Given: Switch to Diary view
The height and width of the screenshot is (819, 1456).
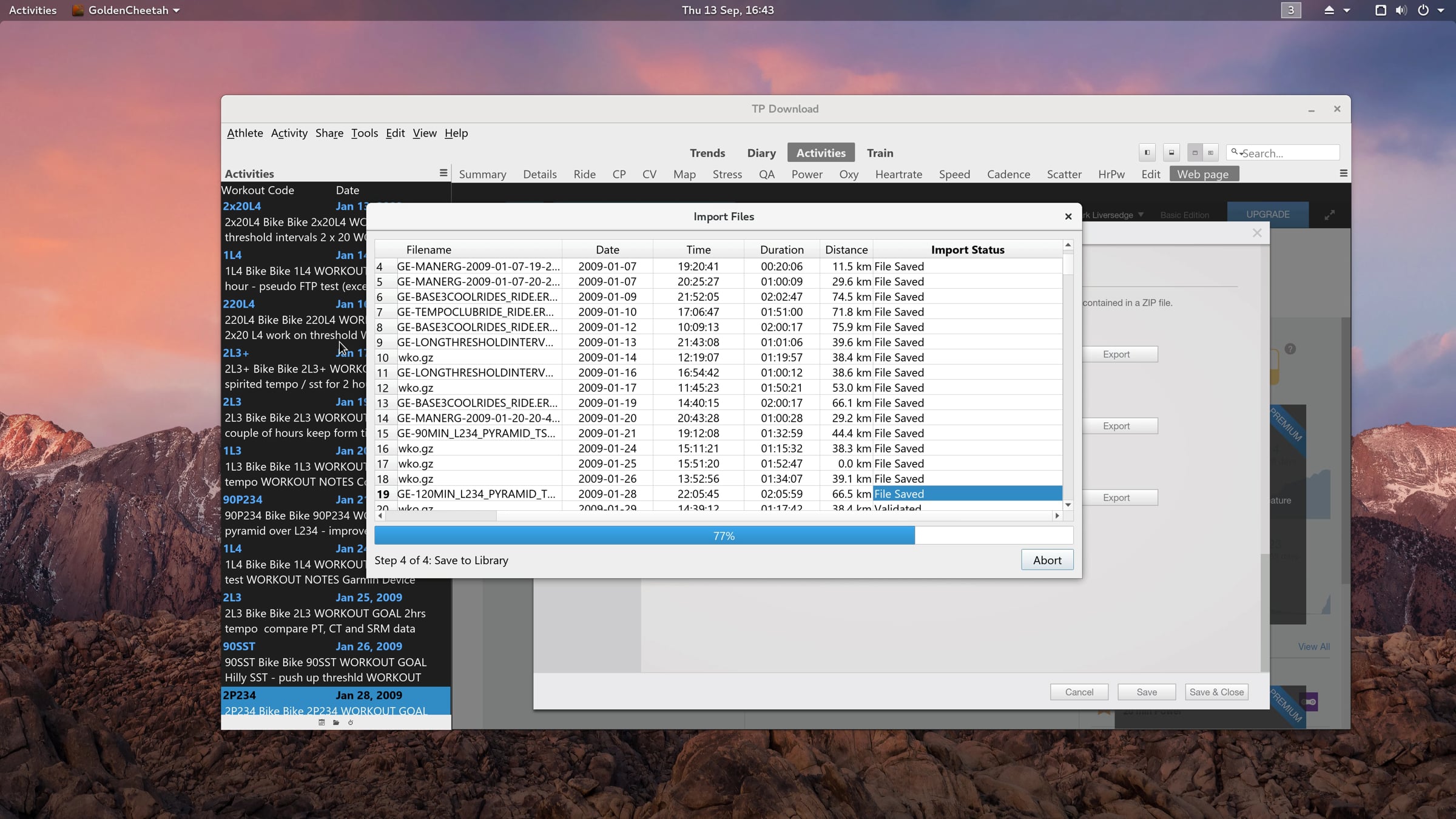Looking at the screenshot, I should point(761,153).
